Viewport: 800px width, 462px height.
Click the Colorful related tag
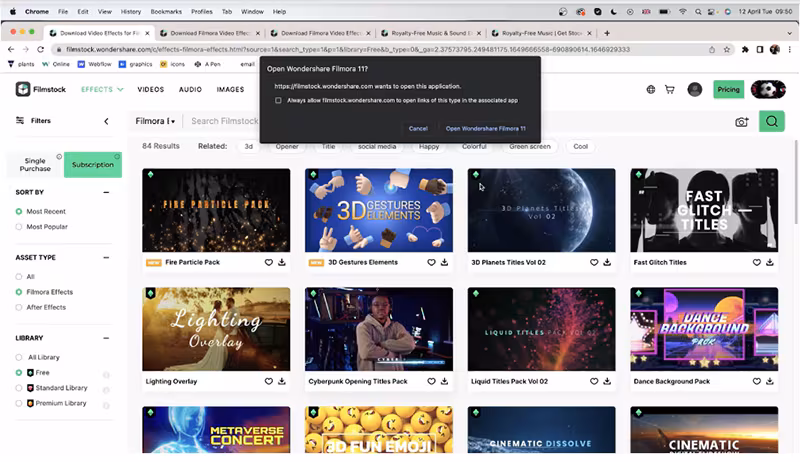[x=474, y=146]
